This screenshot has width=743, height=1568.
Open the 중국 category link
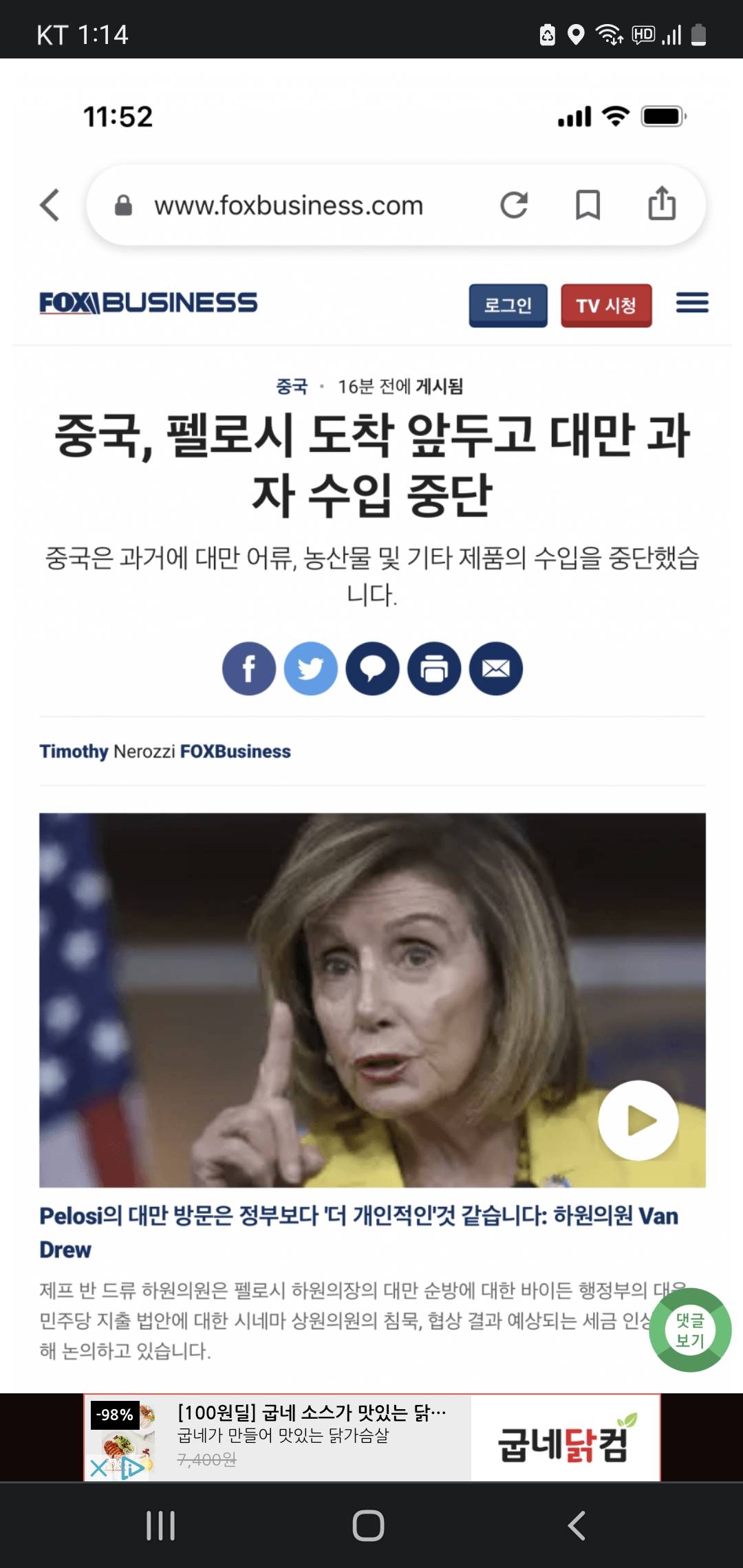[292, 386]
